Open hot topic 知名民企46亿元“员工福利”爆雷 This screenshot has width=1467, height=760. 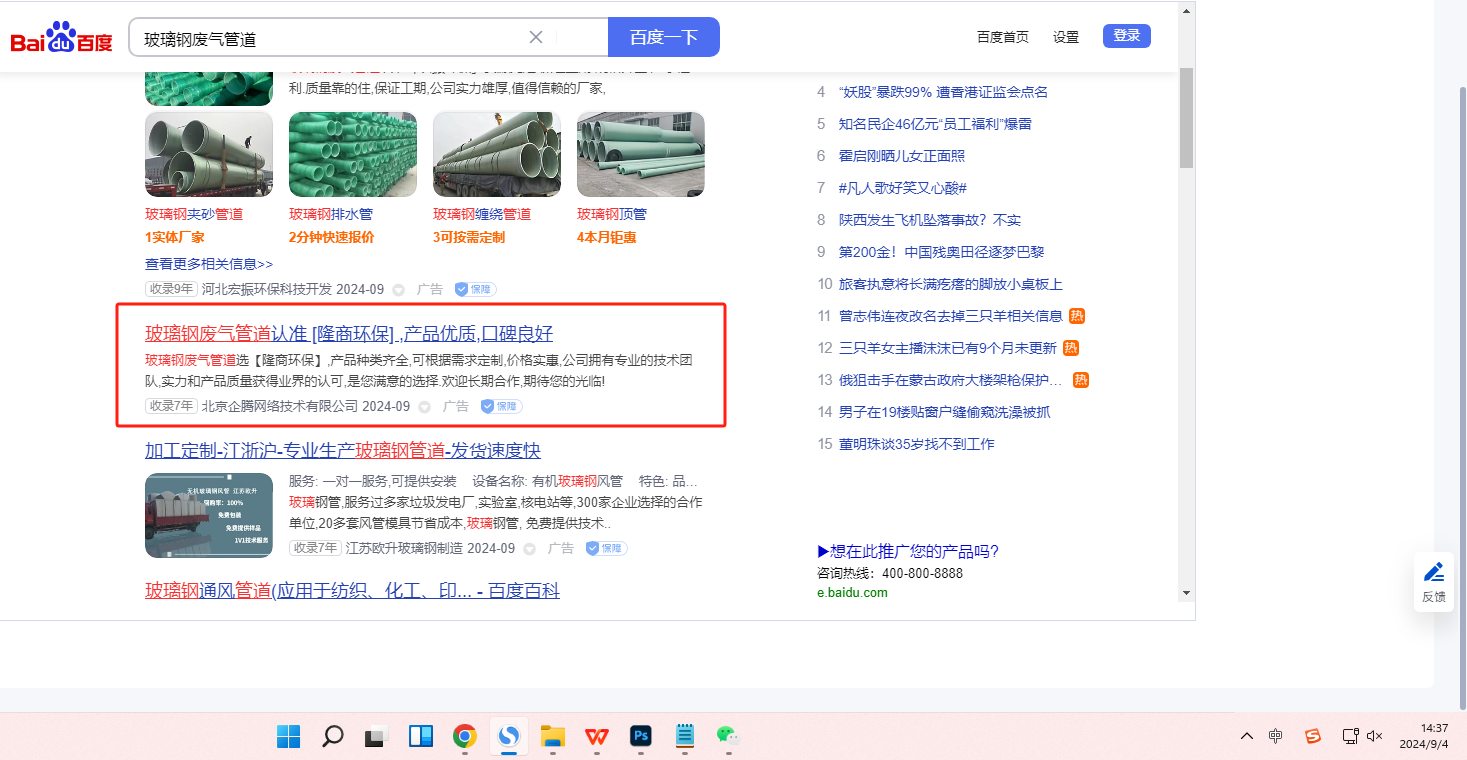tap(935, 124)
